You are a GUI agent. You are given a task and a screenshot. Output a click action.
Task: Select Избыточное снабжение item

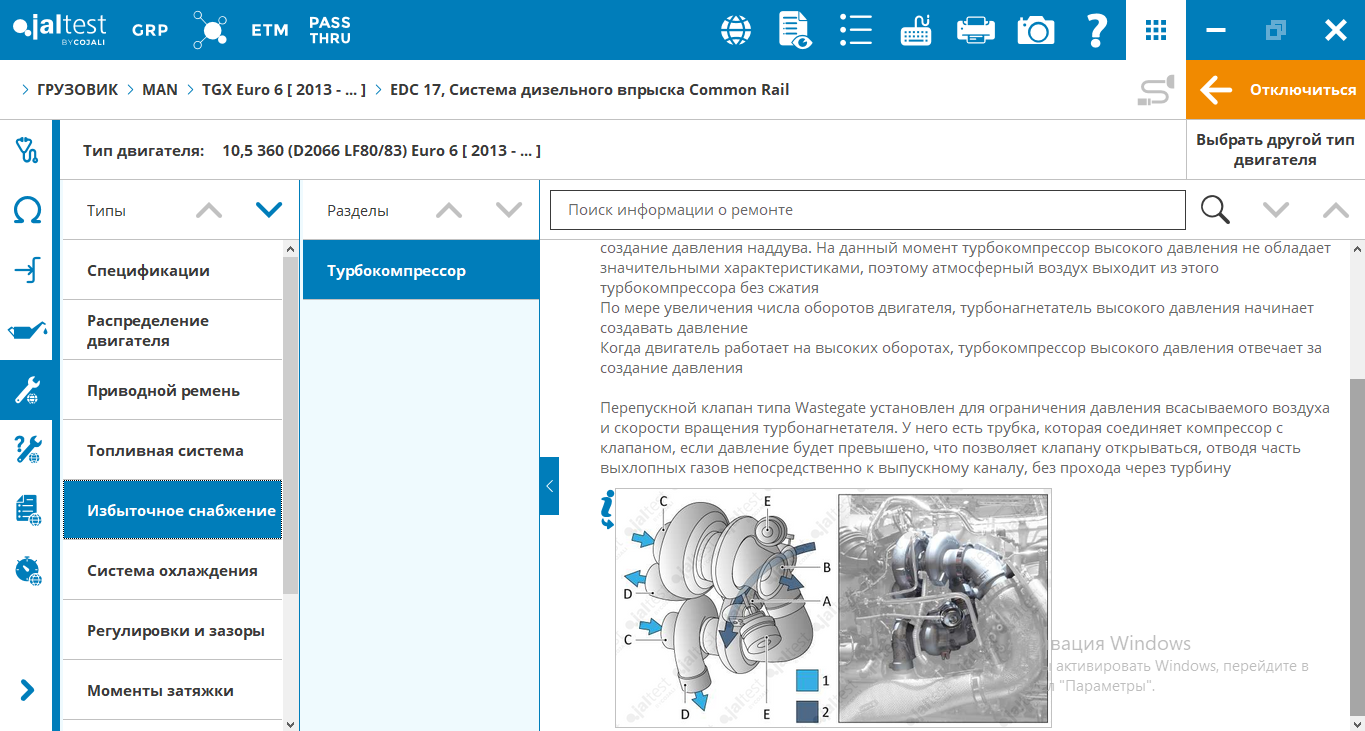pyautogui.click(x=172, y=510)
